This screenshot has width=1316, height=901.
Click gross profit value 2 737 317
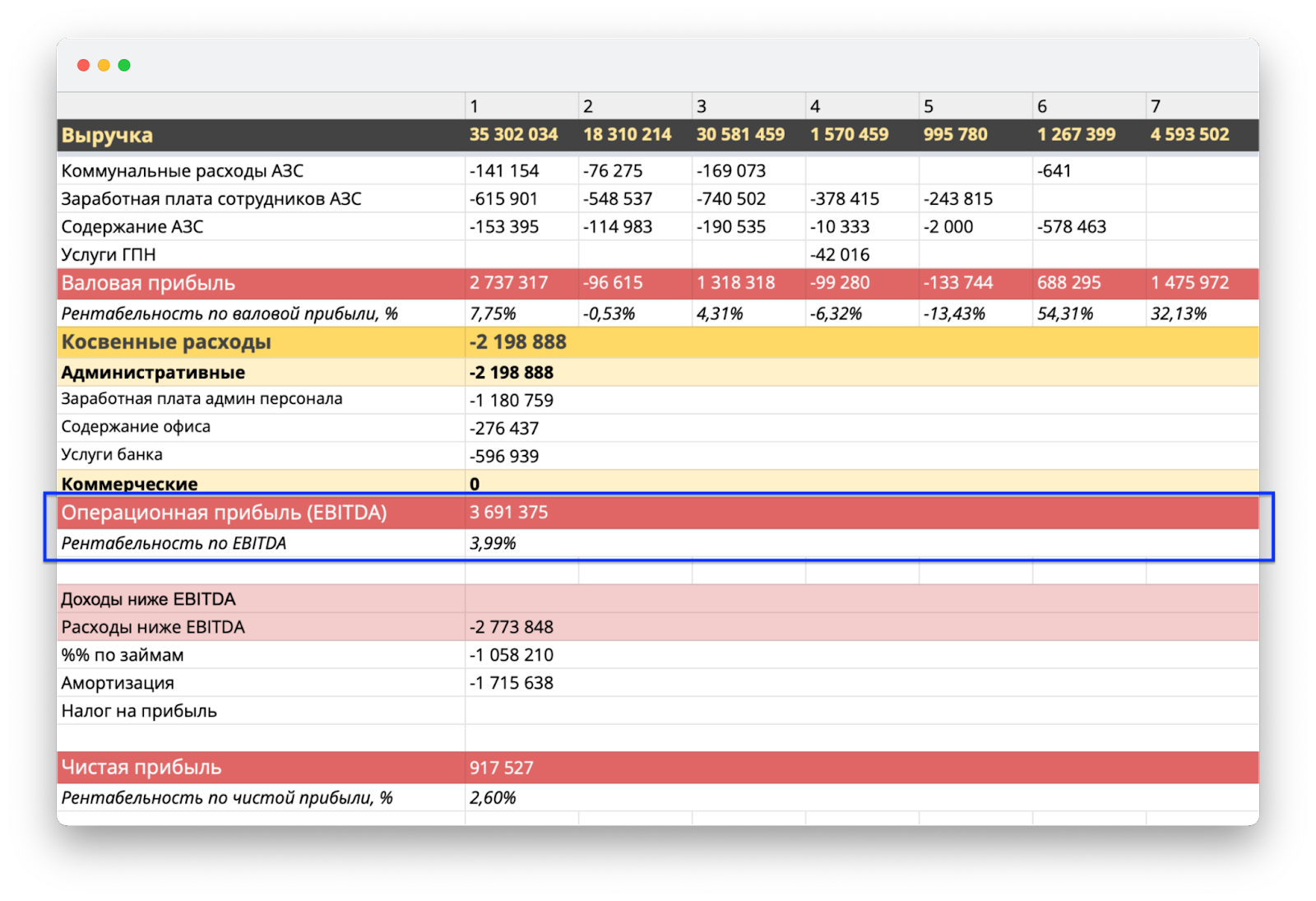coord(508,283)
